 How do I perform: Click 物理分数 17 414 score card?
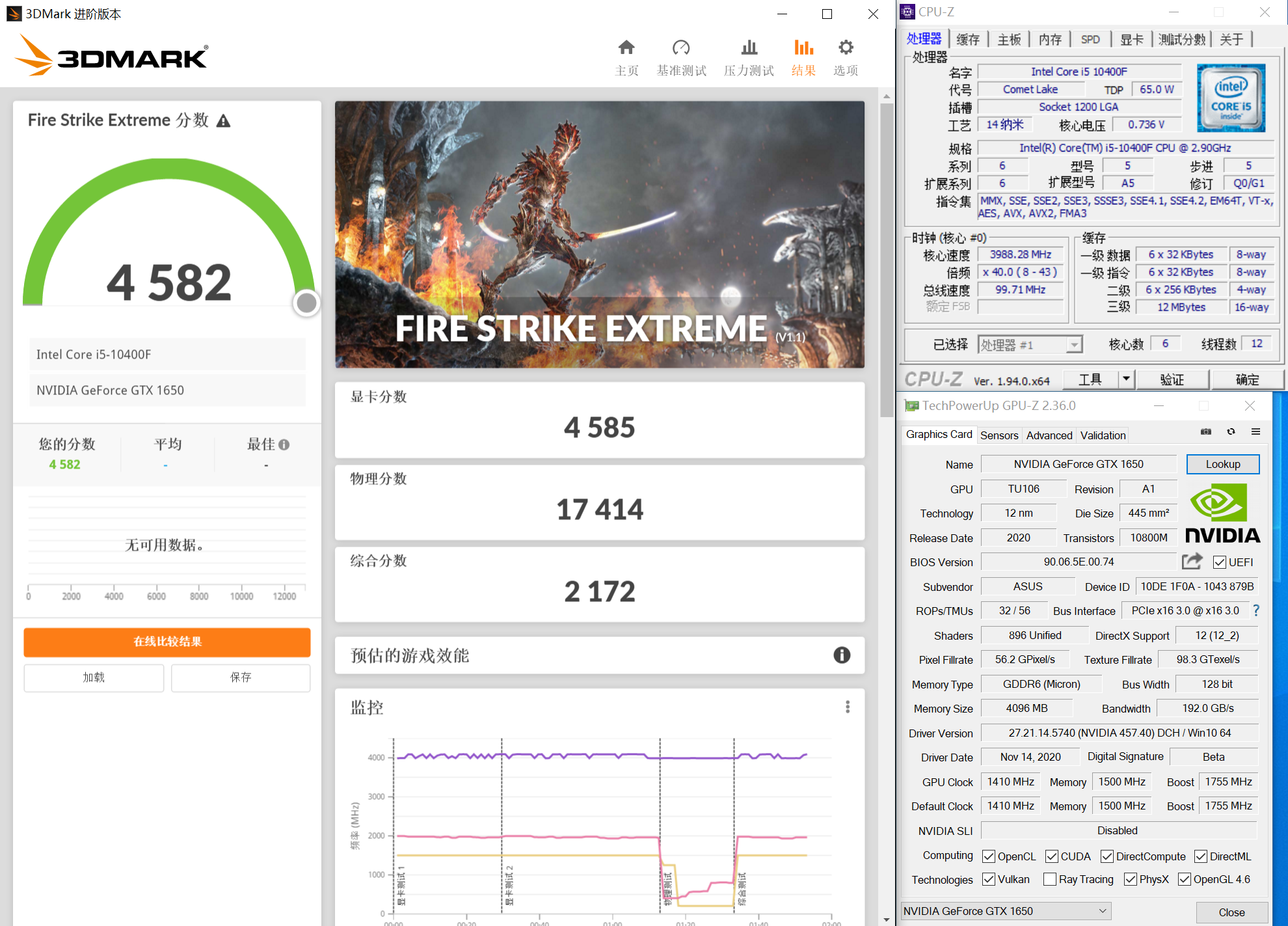pos(600,502)
